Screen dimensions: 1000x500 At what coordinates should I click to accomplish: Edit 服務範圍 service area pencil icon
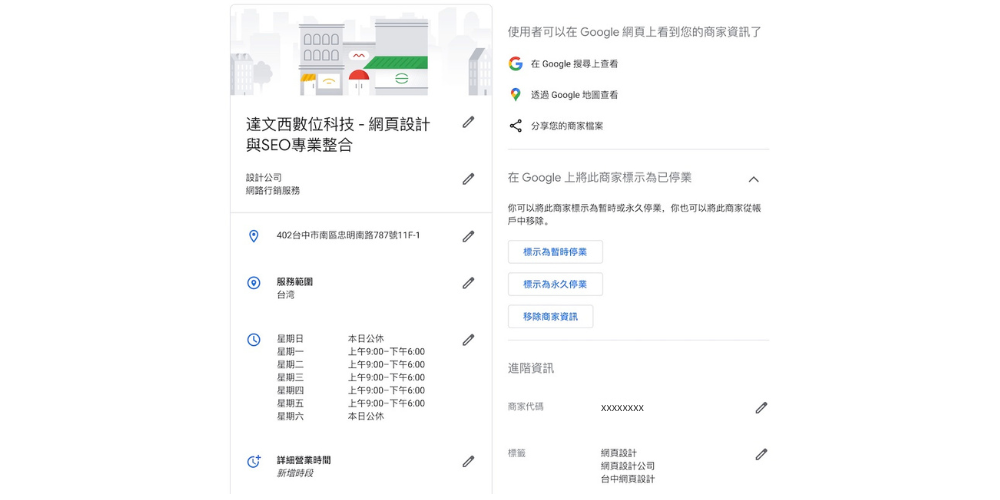click(468, 283)
